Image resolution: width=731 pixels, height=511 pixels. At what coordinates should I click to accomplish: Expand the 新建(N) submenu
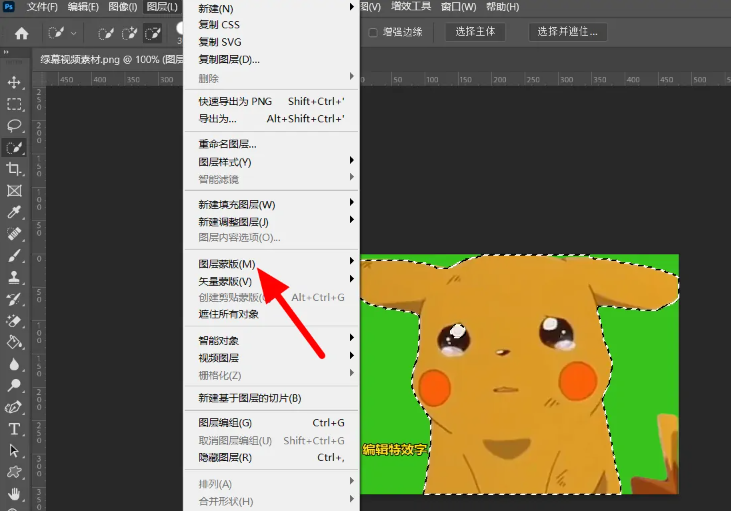point(215,9)
